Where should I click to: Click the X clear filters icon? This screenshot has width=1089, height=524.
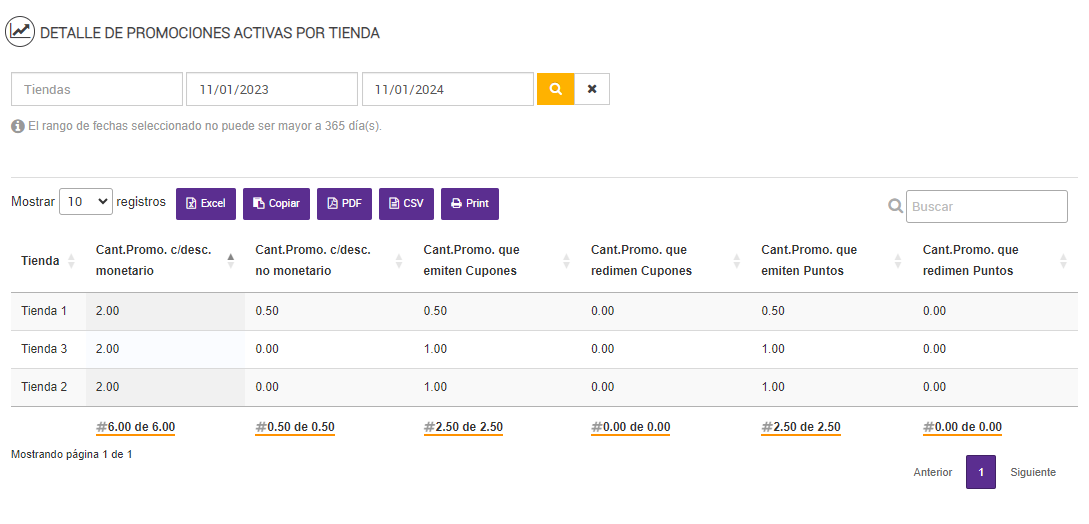(592, 89)
